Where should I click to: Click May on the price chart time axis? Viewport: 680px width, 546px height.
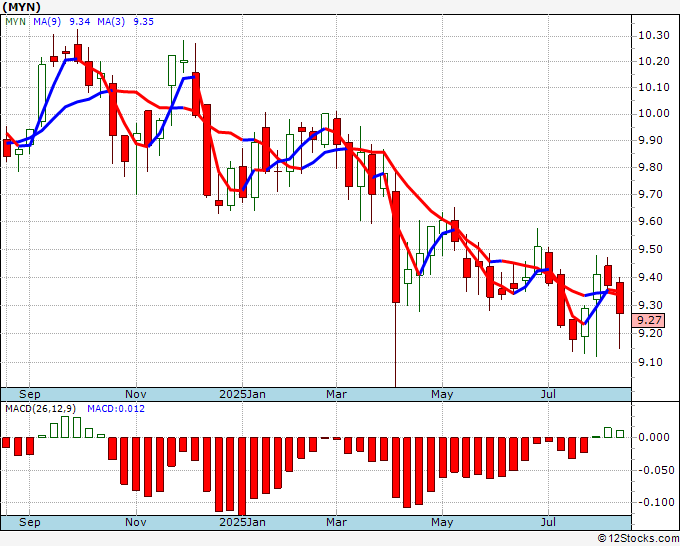point(442,394)
